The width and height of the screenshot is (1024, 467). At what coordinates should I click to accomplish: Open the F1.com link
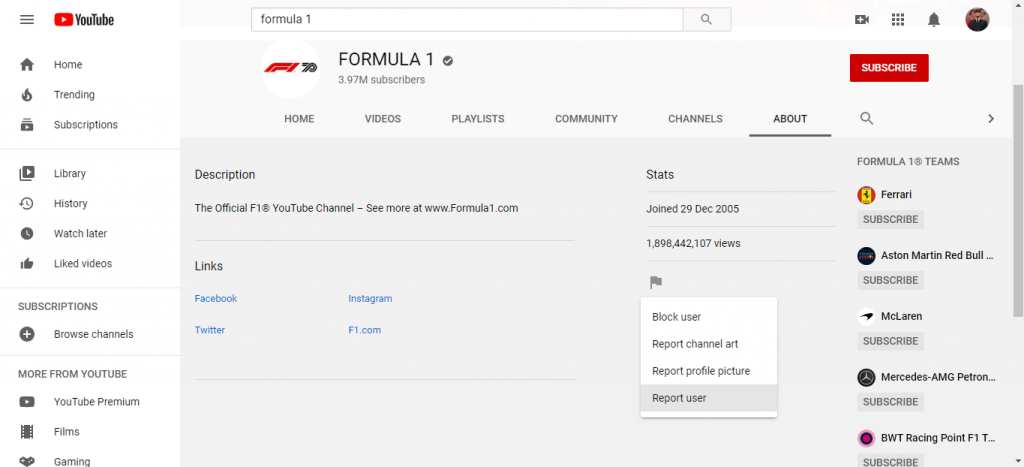[x=364, y=330]
